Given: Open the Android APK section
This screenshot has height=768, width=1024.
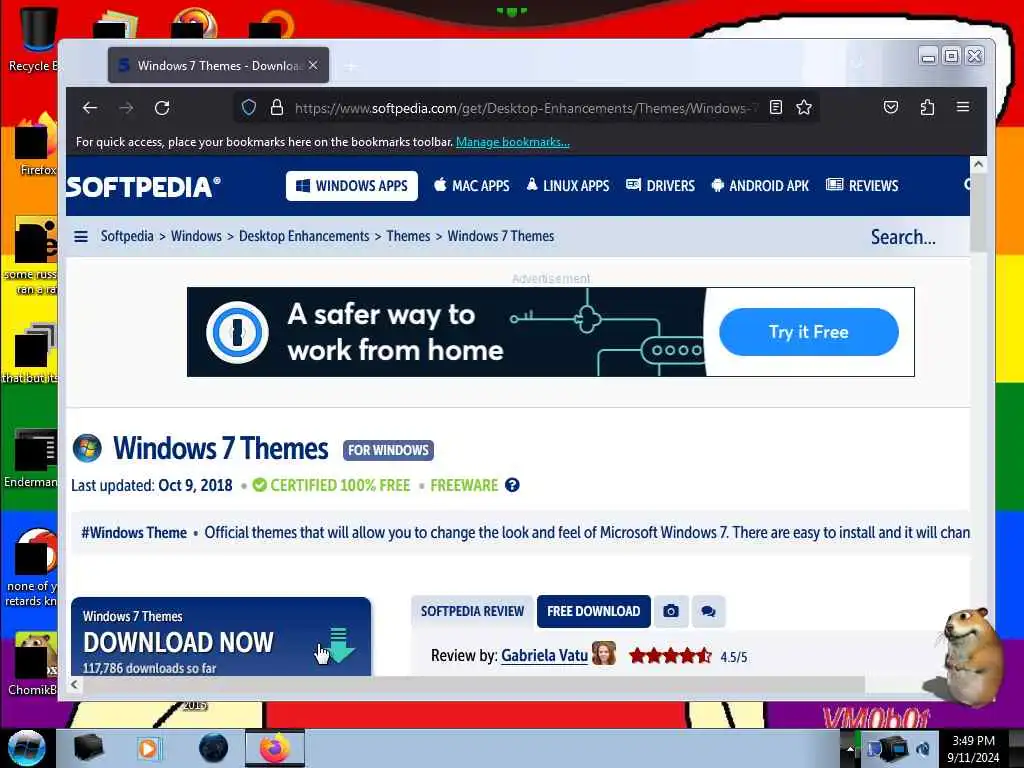Looking at the screenshot, I should [760, 186].
